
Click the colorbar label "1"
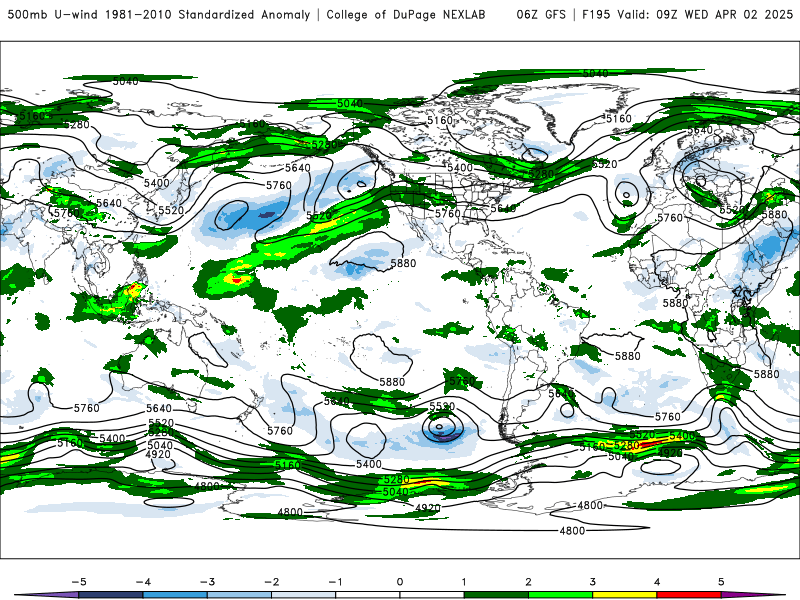[x=464, y=582]
